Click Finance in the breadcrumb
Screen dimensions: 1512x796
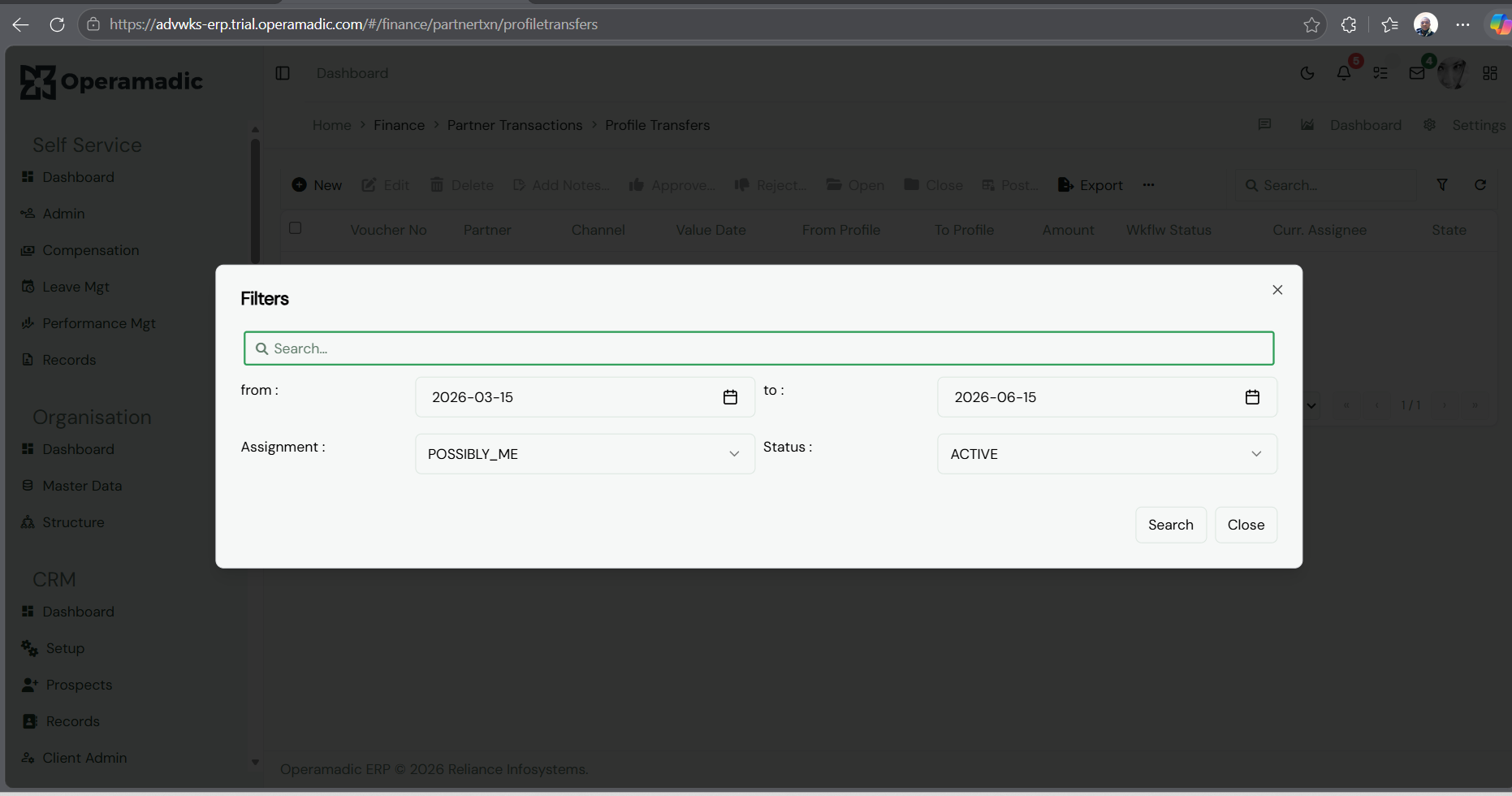click(399, 125)
